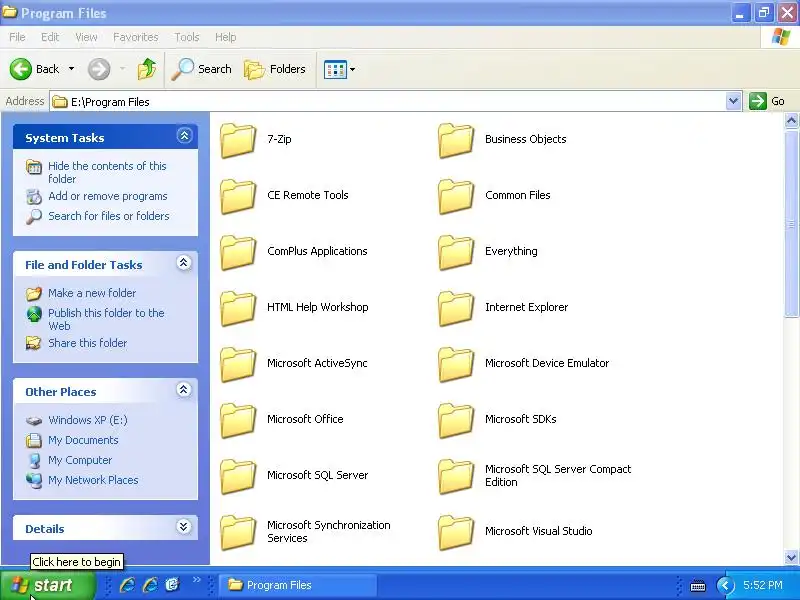Select SQL Server Compact Edition folder icon
Viewport: 800px width, 600px height.
(x=456, y=477)
